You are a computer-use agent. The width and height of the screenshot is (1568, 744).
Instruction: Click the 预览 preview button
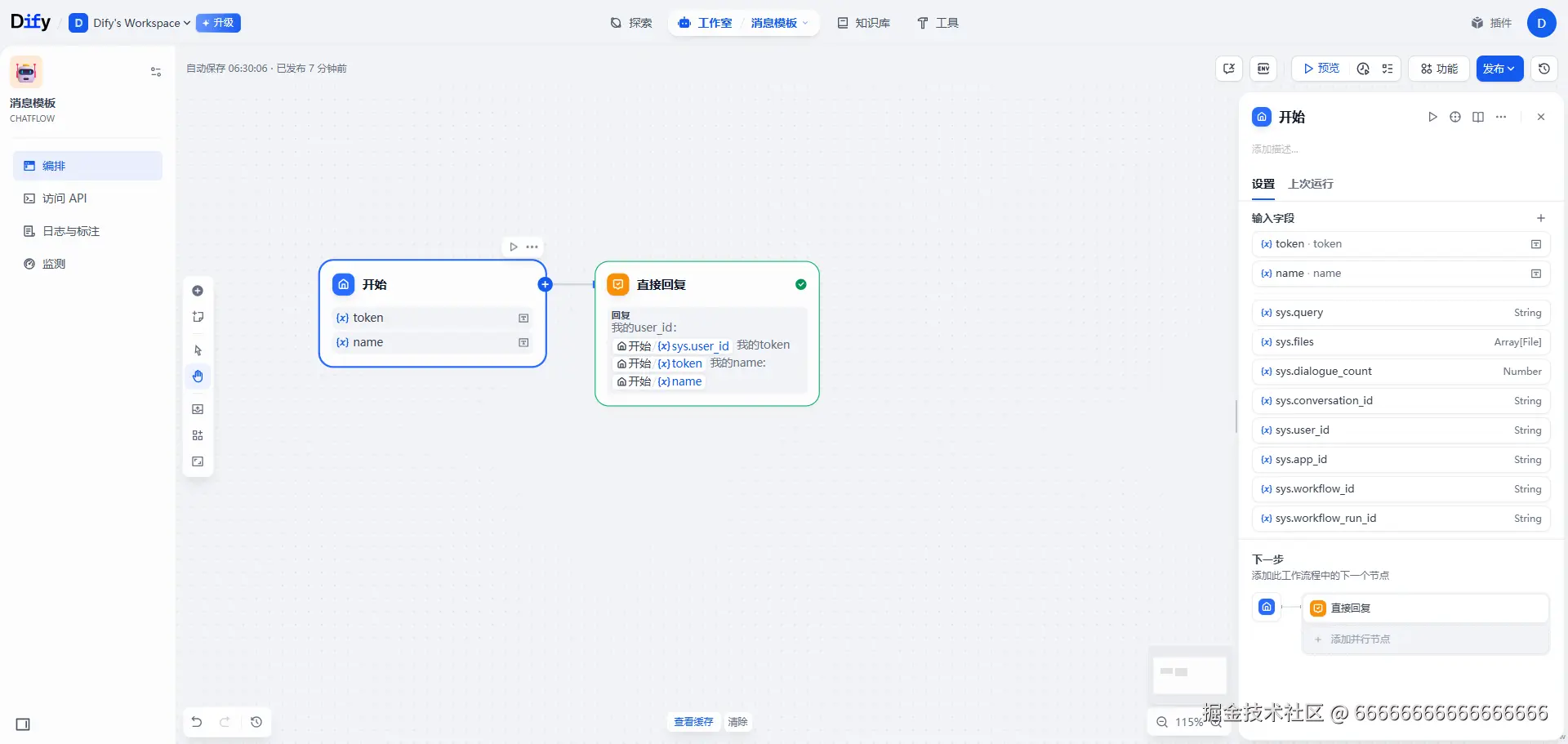[1321, 69]
